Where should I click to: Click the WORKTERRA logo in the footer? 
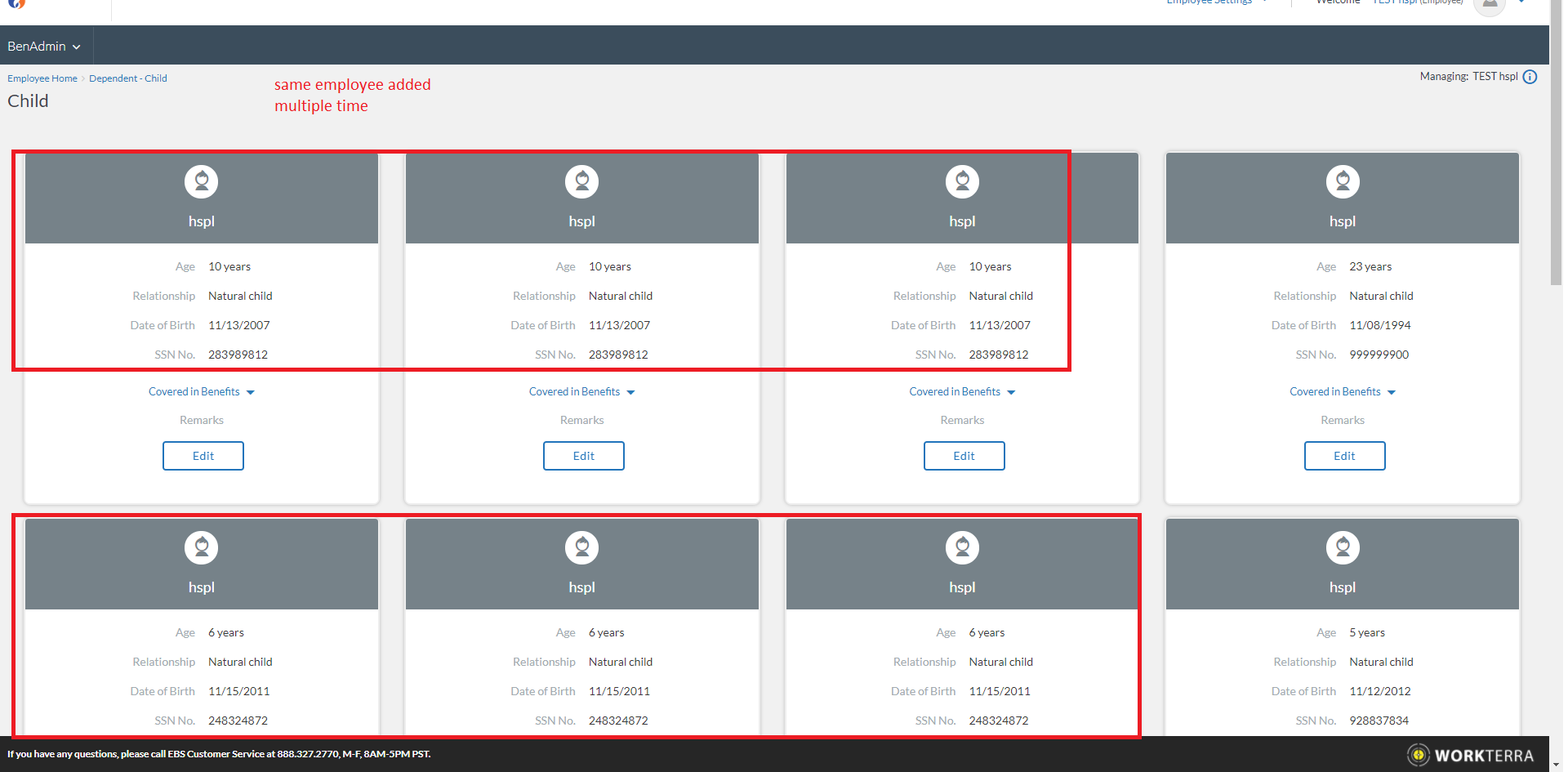[x=1470, y=755]
